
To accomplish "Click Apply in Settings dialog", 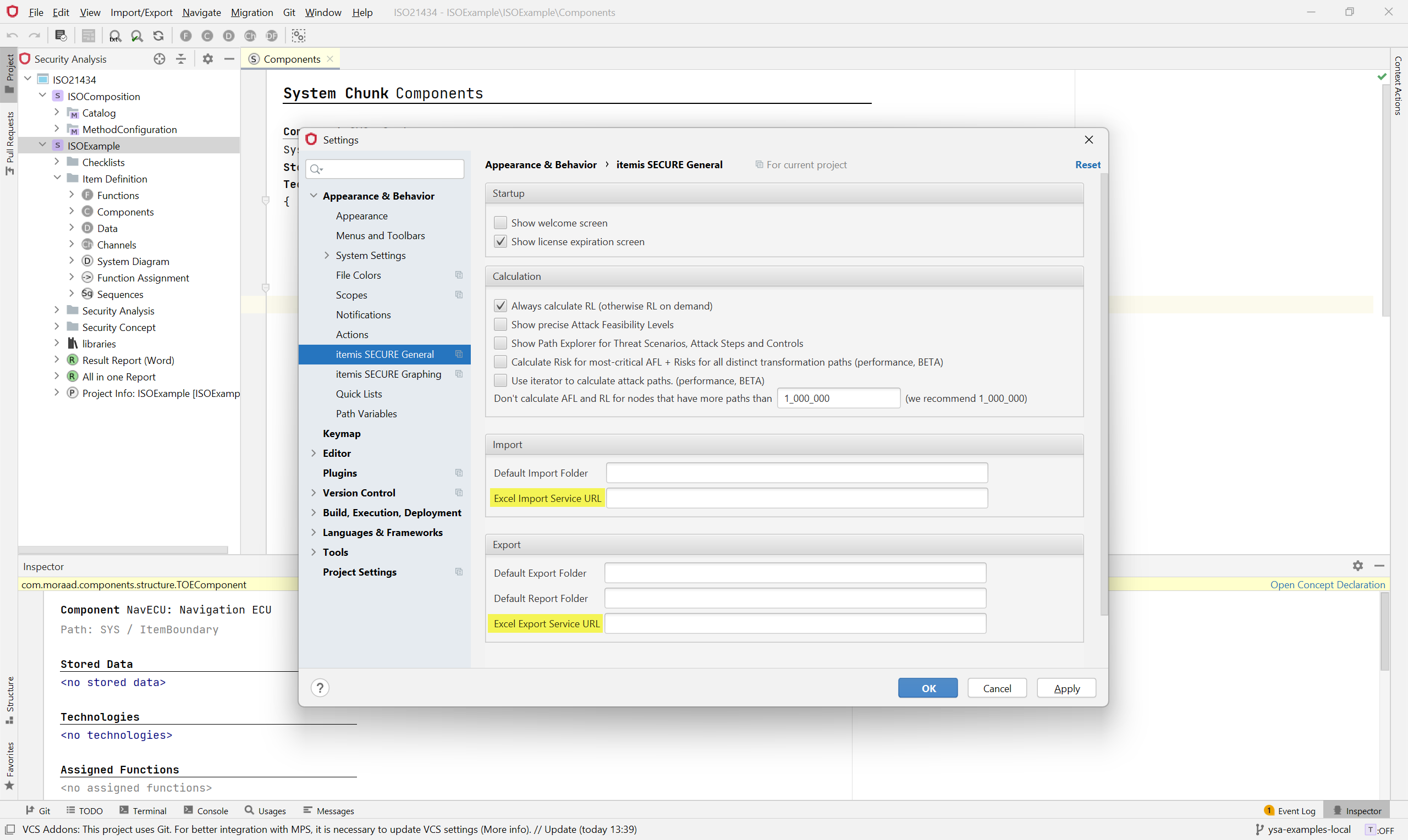I will tap(1066, 688).
